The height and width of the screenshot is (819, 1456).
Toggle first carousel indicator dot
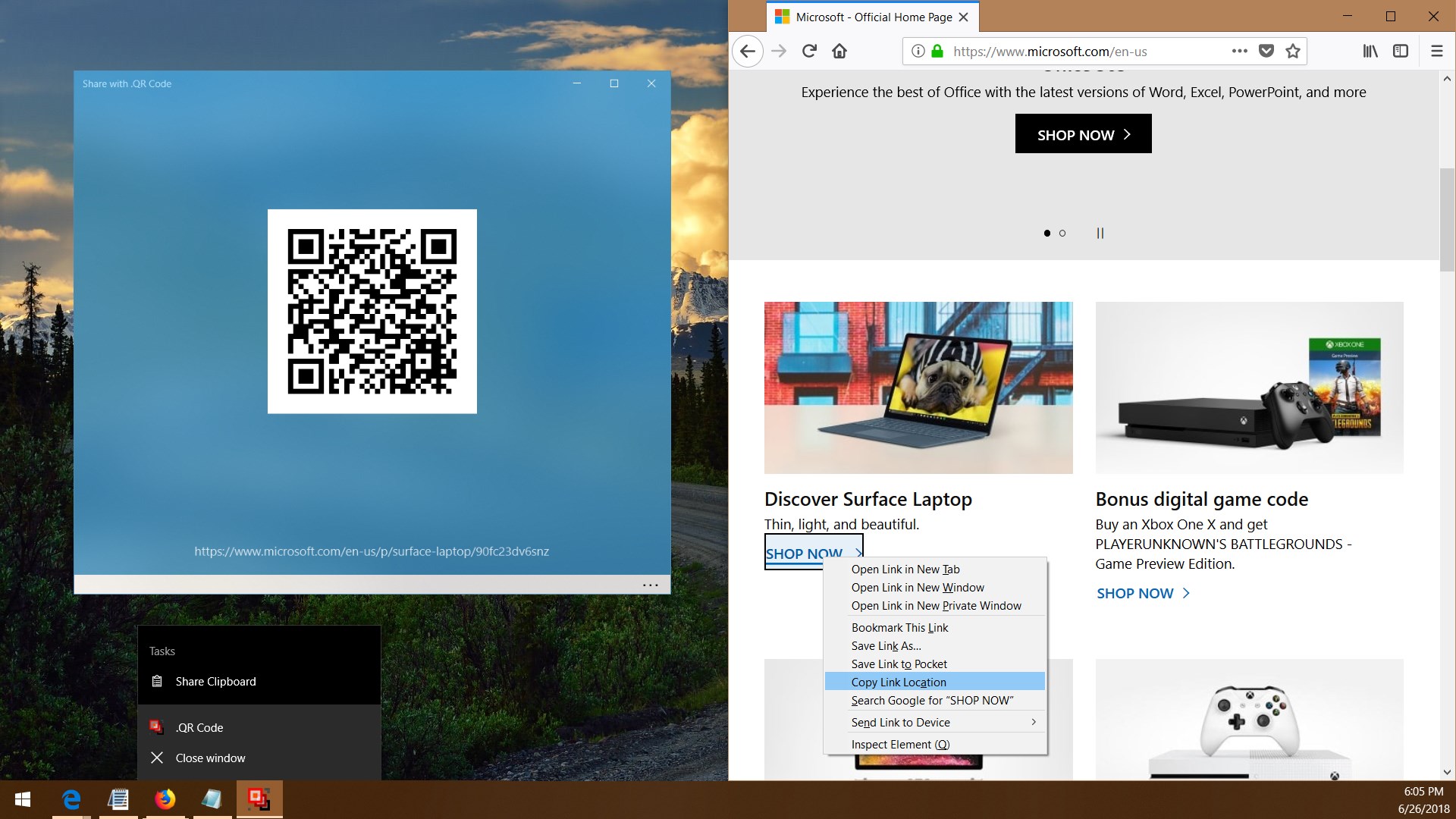coord(1046,233)
